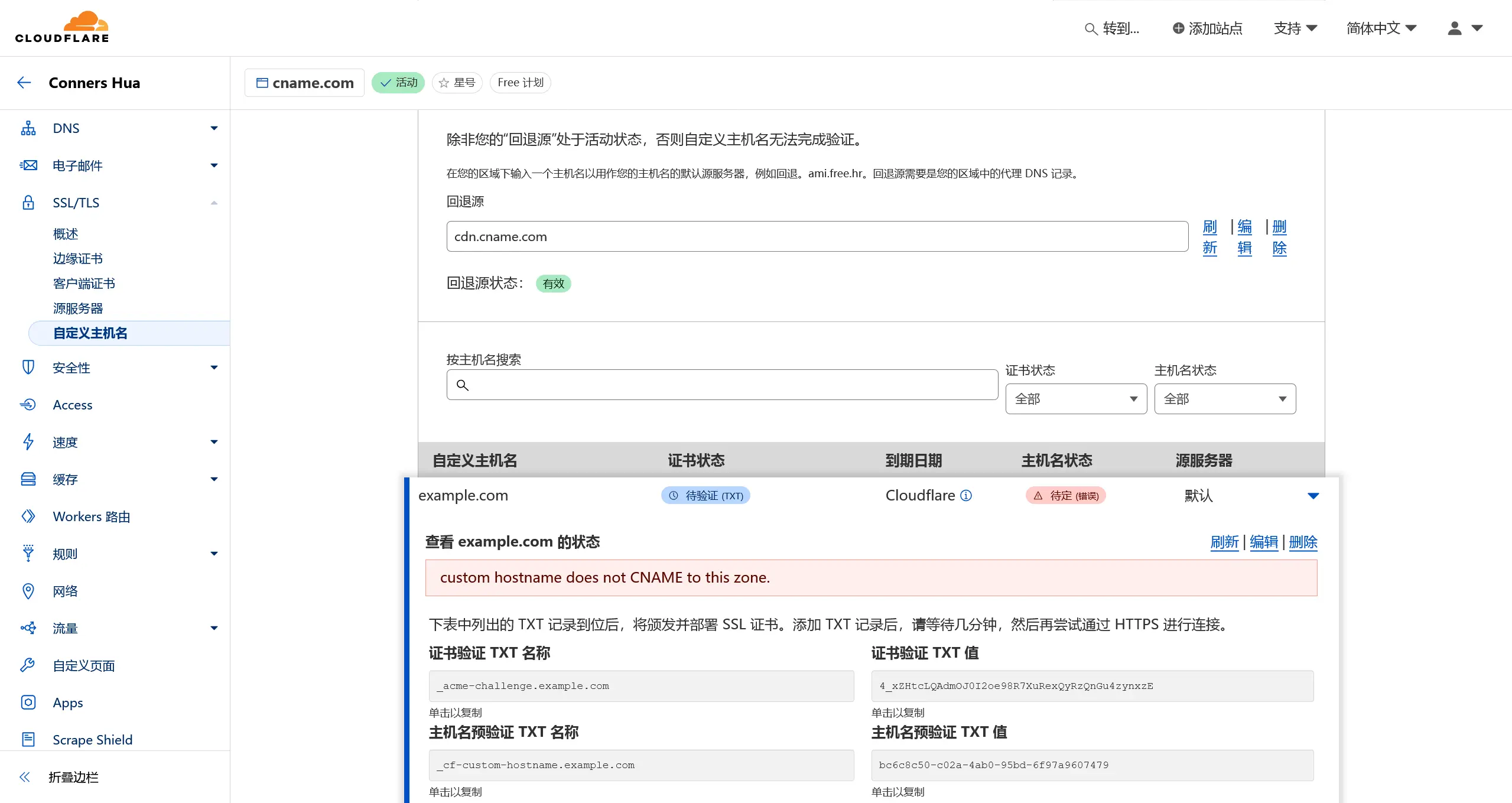Image resolution: width=1512 pixels, height=803 pixels.
Task: Click the star icon to favorite site
Action: [444, 83]
